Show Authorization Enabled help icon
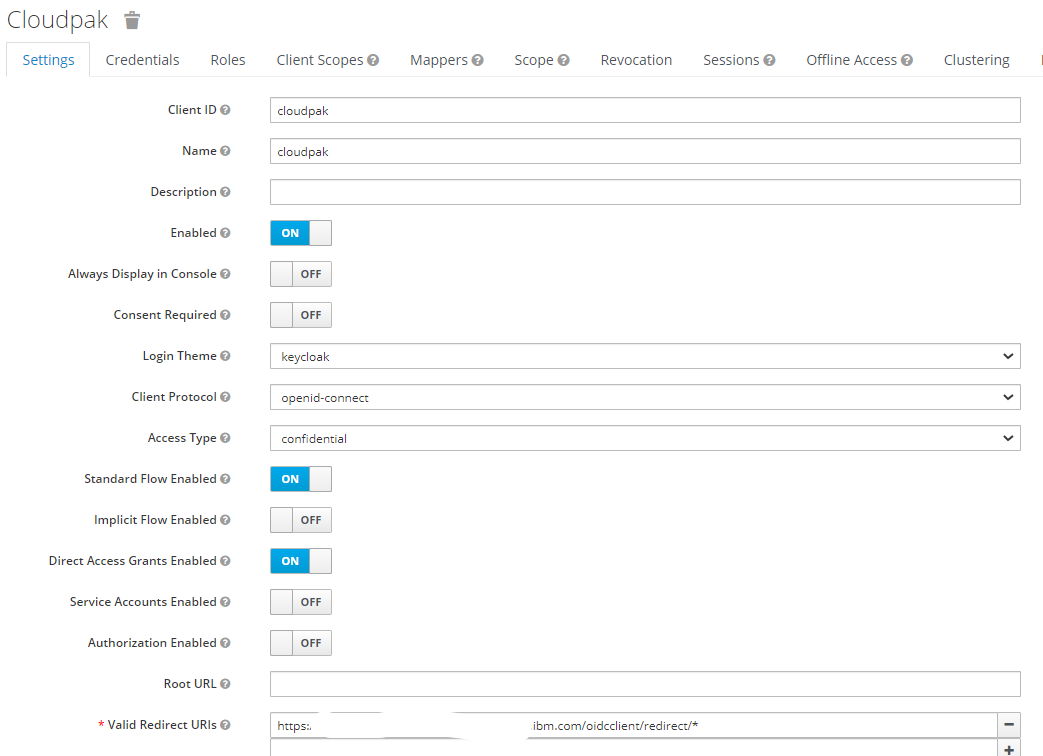The width and height of the screenshot is (1043, 756). (225, 643)
